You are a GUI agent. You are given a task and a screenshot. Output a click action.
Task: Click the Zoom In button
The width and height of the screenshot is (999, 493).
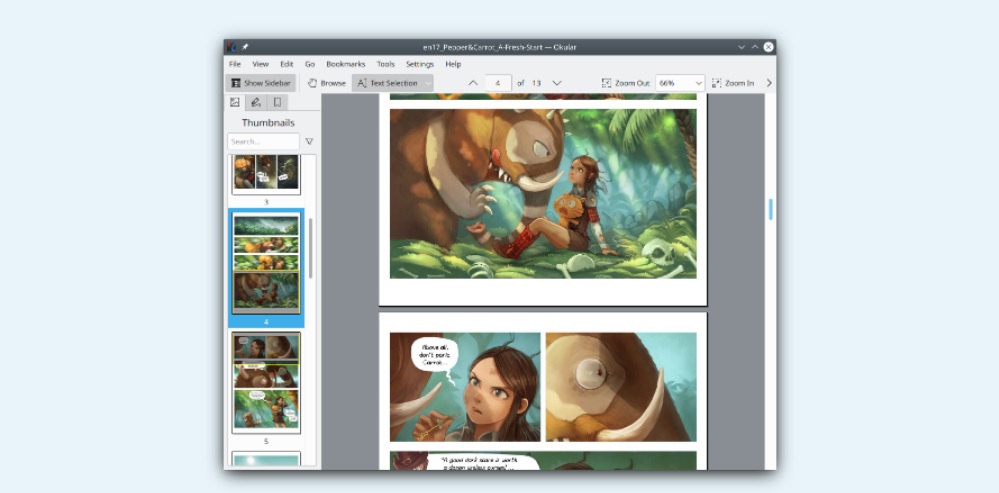[733, 83]
